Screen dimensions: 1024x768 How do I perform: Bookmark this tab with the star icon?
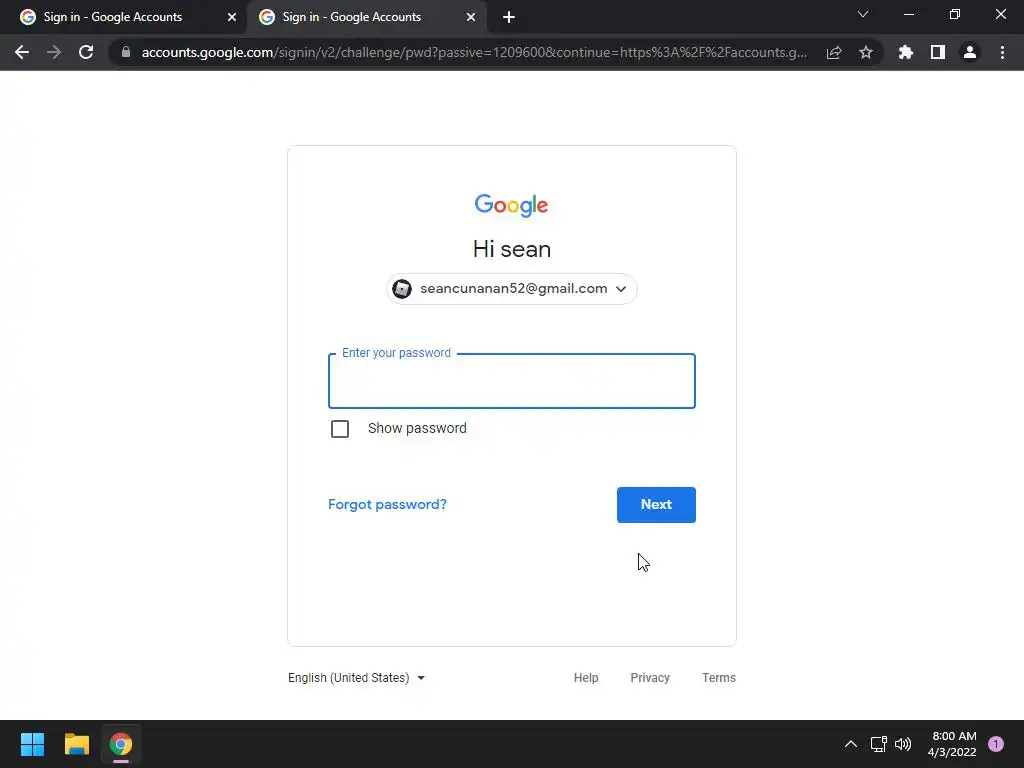866,52
